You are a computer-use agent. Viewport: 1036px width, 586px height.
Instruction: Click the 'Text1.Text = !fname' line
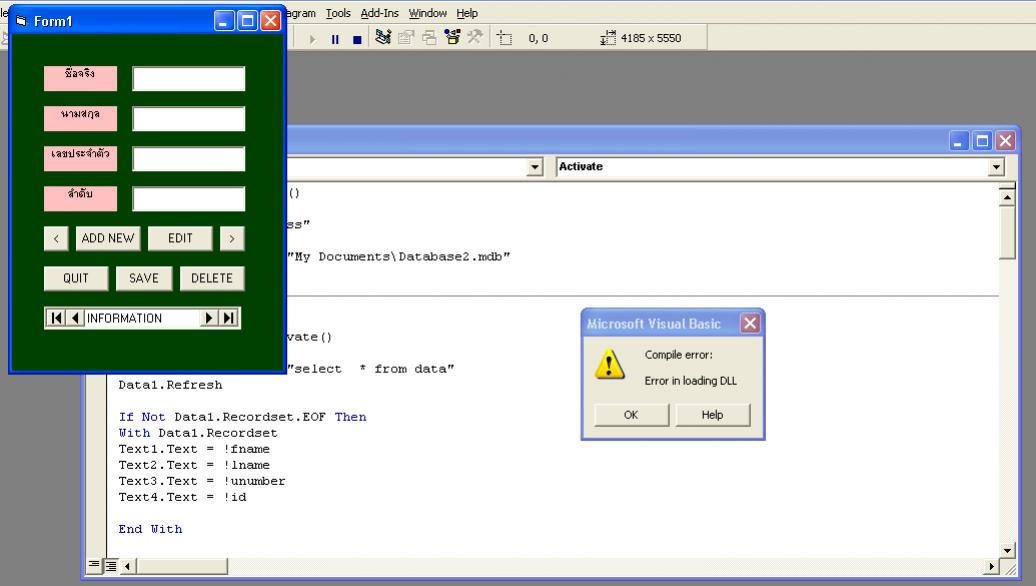click(x=194, y=449)
